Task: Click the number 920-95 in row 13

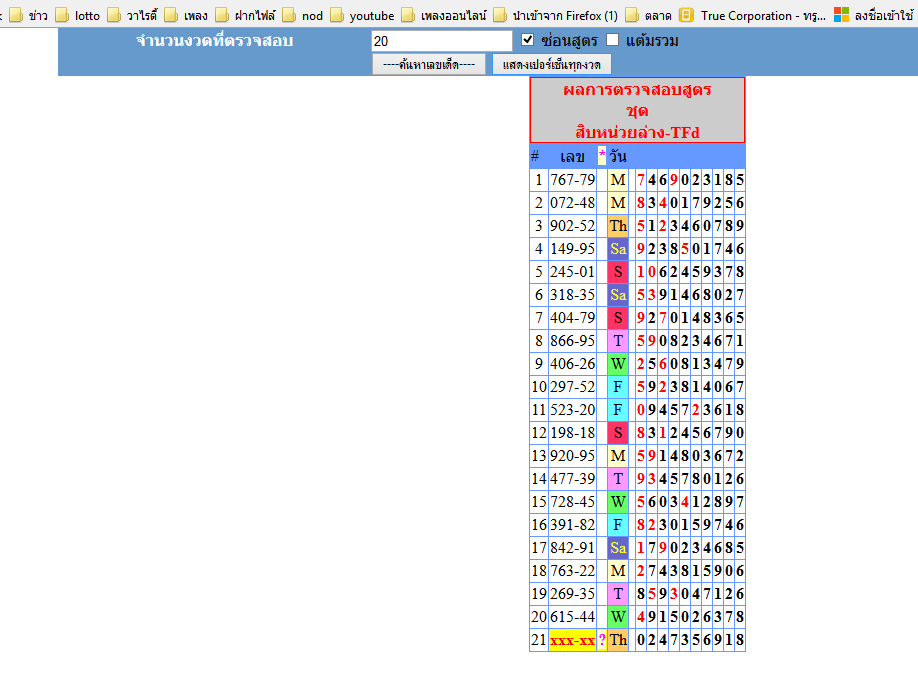Action: 573,456
